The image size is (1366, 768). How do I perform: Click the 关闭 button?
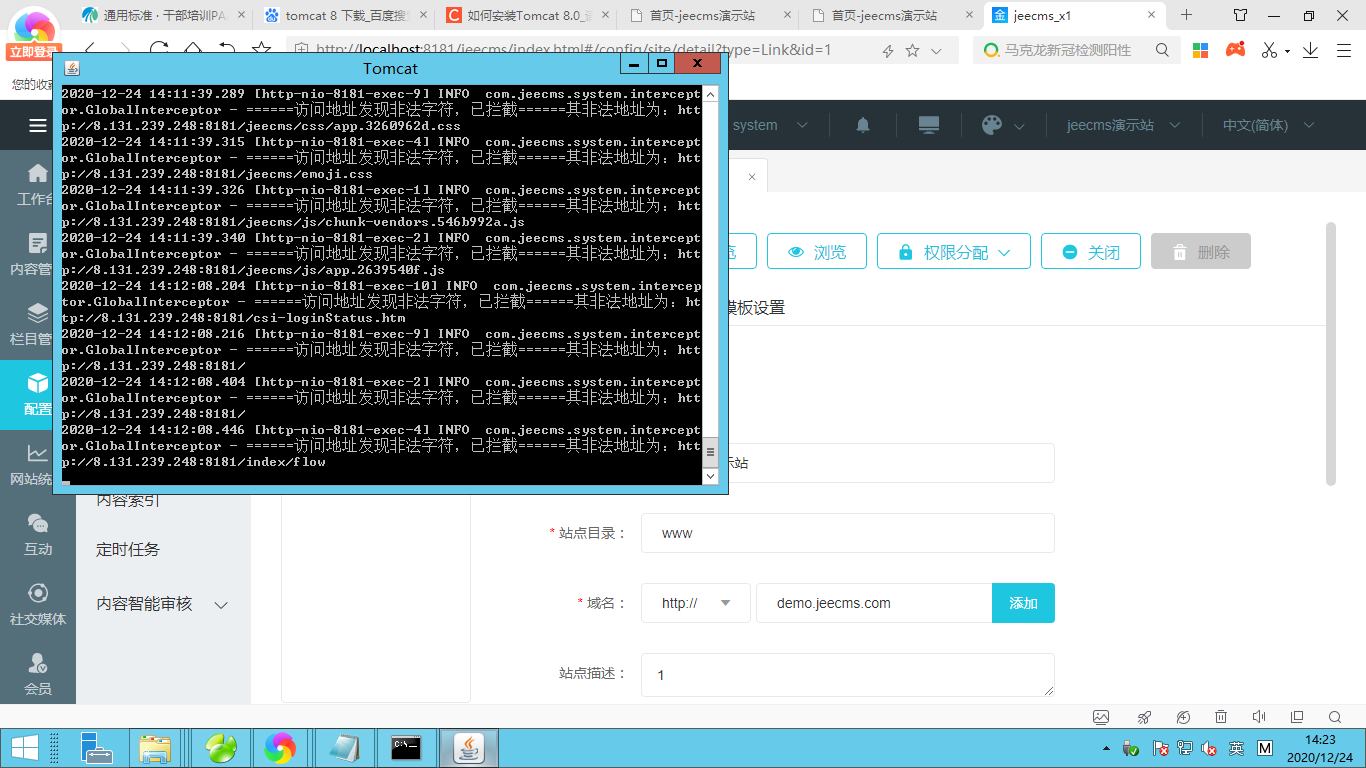1091,252
